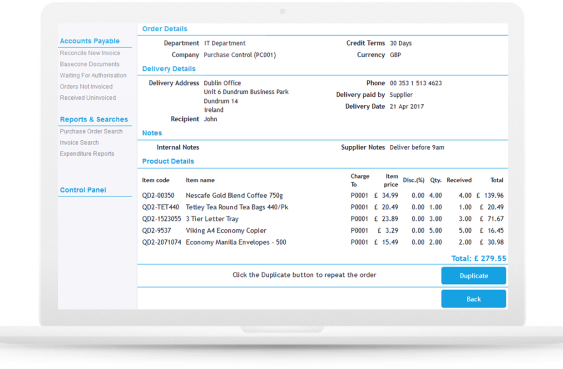Click Economy Manilla Envelopes - 500 item

pyautogui.click(x=236, y=242)
